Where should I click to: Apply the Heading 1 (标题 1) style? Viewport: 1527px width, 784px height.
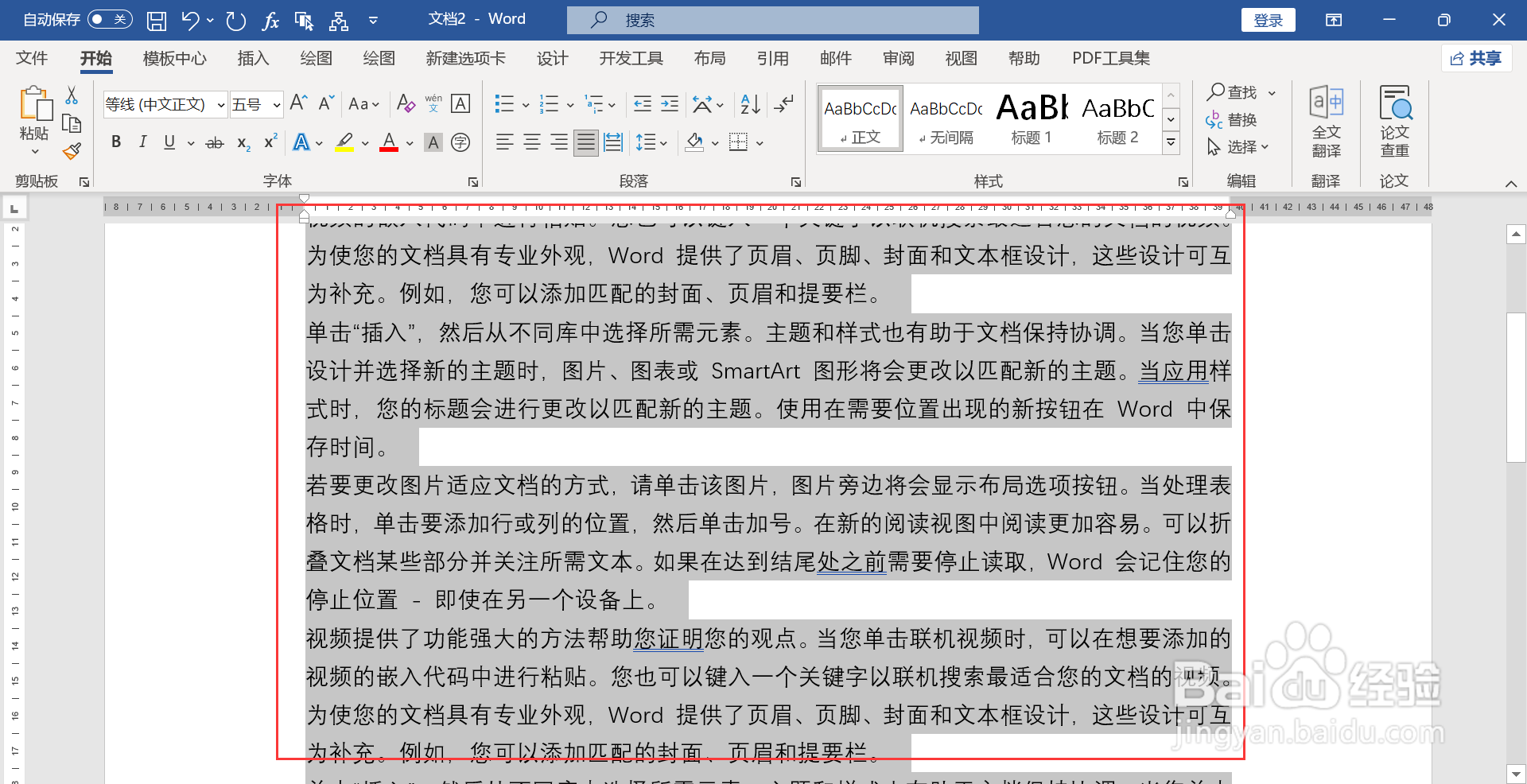click(x=1032, y=118)
